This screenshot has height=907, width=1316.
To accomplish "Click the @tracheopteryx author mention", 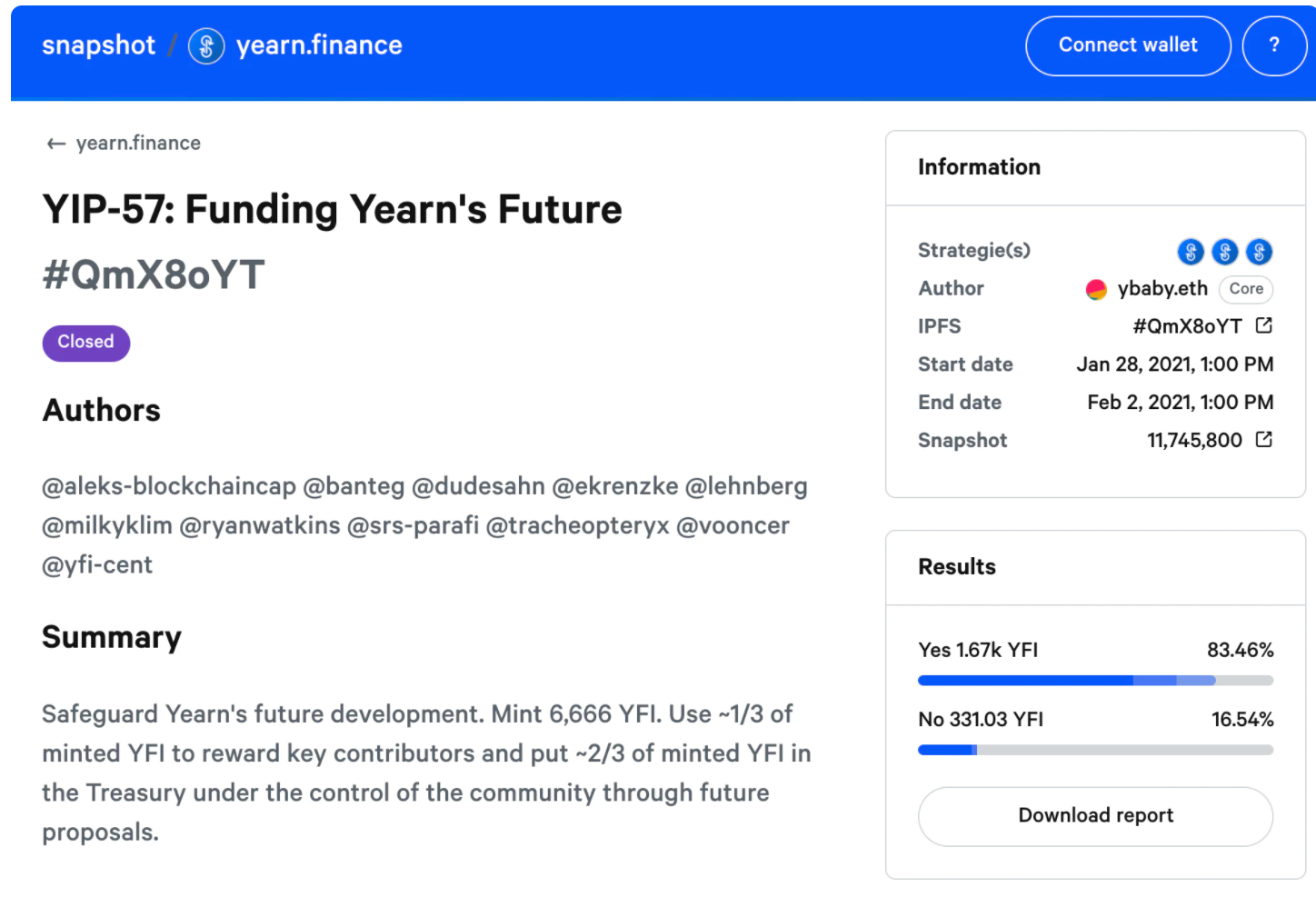I will pyautogui.click(x=578, y=525).
